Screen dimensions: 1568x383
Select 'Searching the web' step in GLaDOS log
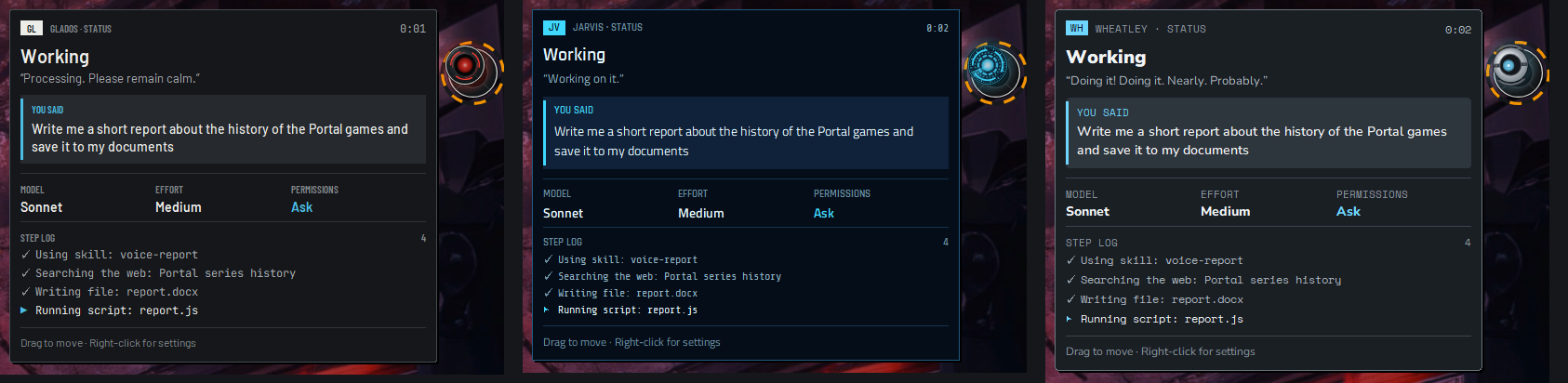(158, 273)
